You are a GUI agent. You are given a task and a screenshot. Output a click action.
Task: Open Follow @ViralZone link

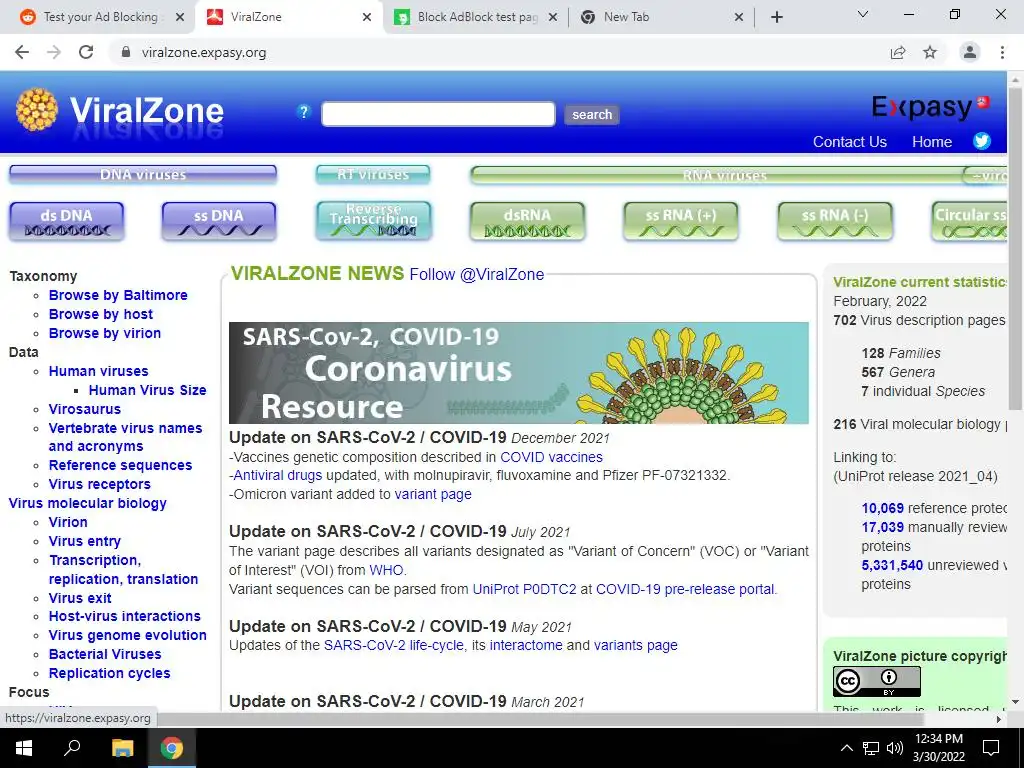(477, 274)
